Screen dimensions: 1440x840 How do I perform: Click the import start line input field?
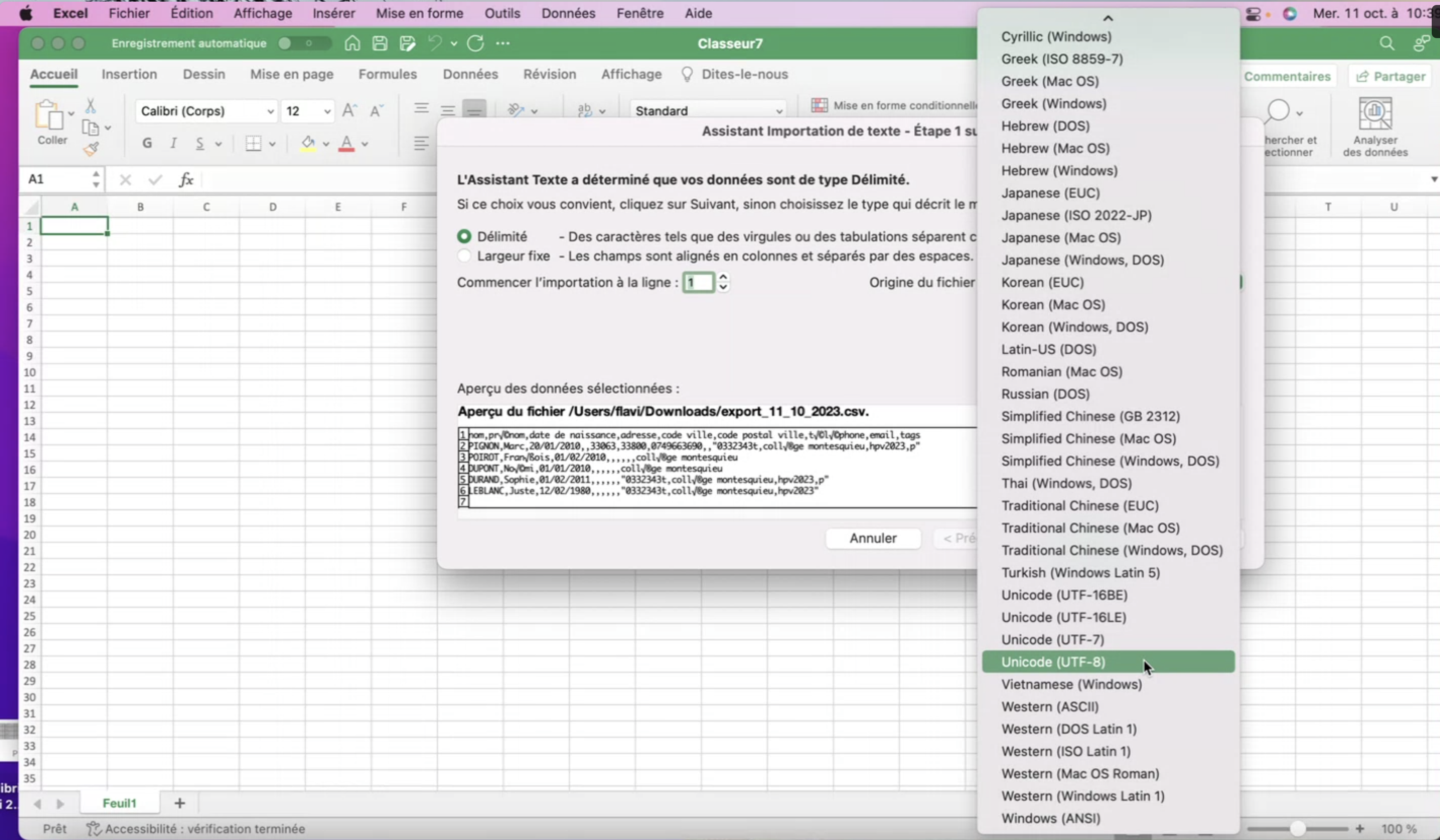[698, 282]
